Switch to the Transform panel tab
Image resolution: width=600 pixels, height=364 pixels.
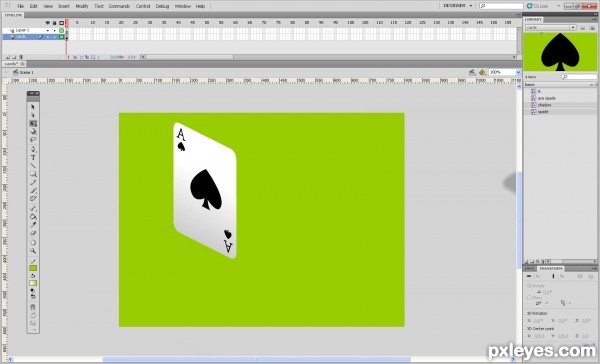click(x=551, y=269)
